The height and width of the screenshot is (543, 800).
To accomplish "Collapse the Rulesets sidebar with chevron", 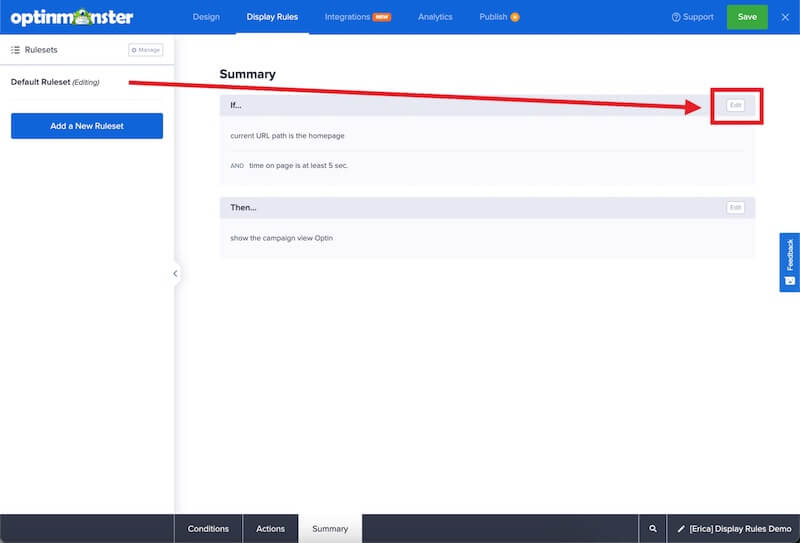I will (175, 273).
